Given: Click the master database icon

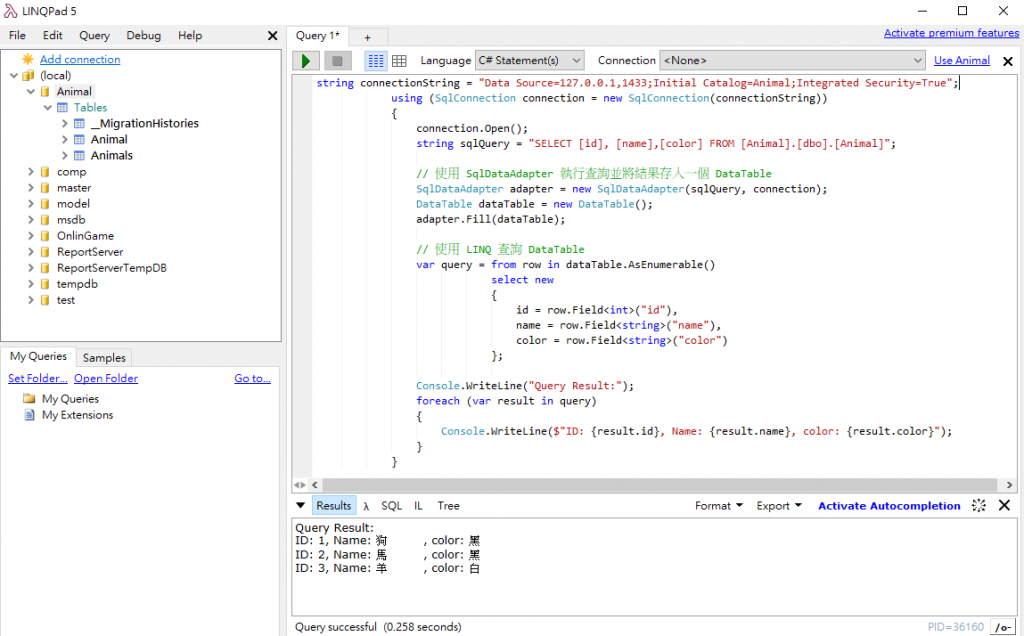Looking at the screenshot, I should pyautogui.click(x=45, y=188).
